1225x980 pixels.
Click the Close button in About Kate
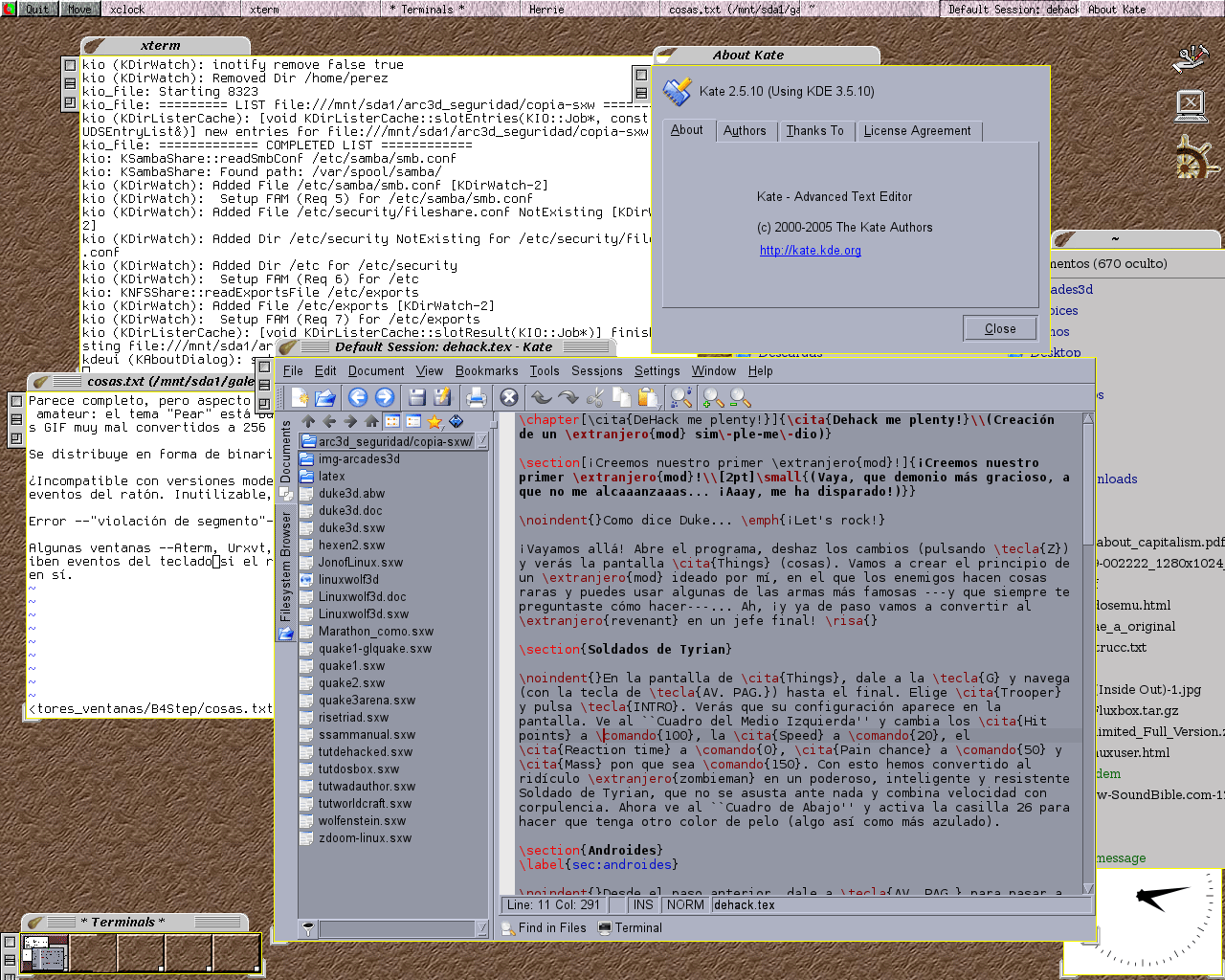(1000, 328)
